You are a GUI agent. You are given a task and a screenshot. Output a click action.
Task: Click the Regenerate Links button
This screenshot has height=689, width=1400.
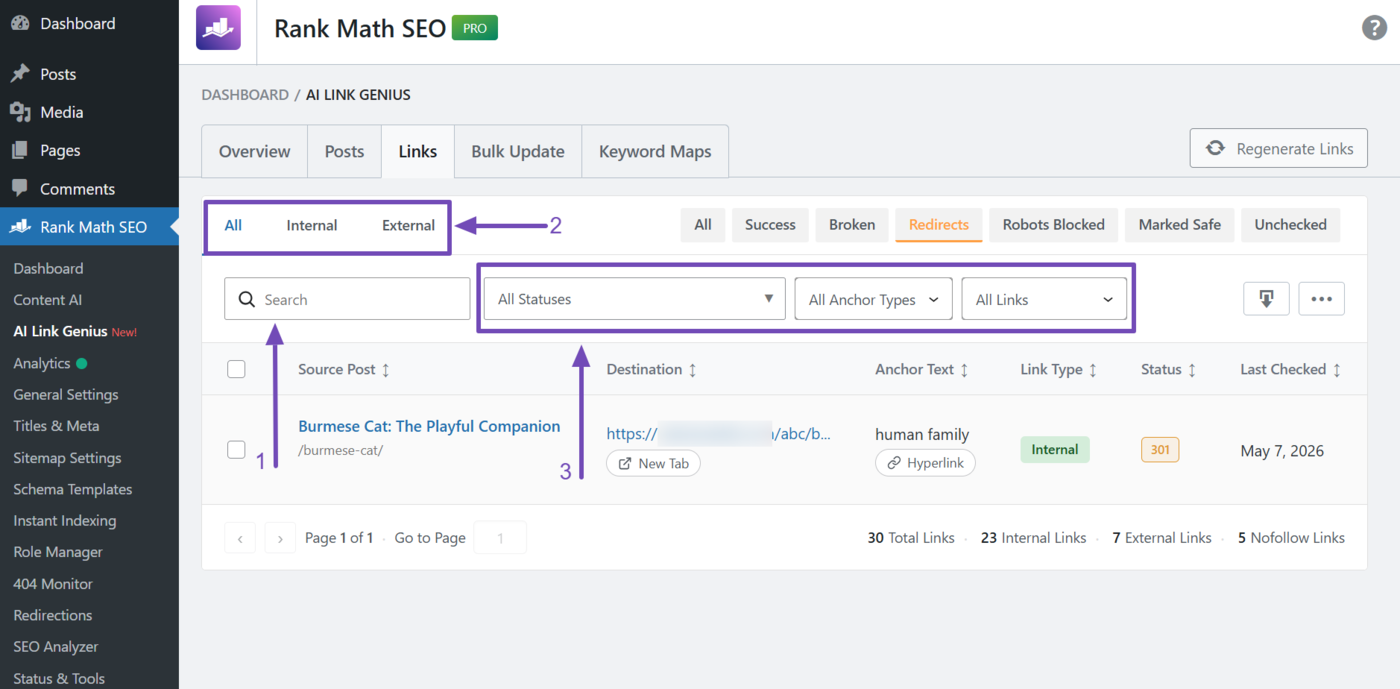[1279, 148]
